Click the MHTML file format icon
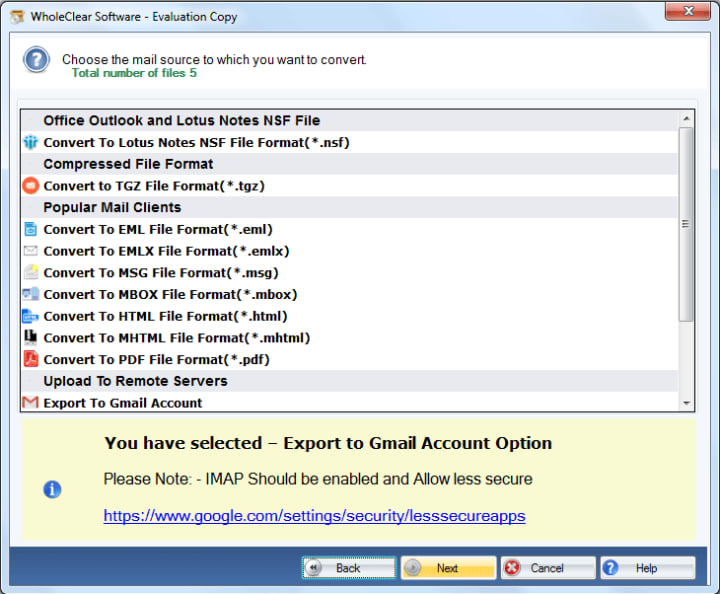 (x=30, y=337)
